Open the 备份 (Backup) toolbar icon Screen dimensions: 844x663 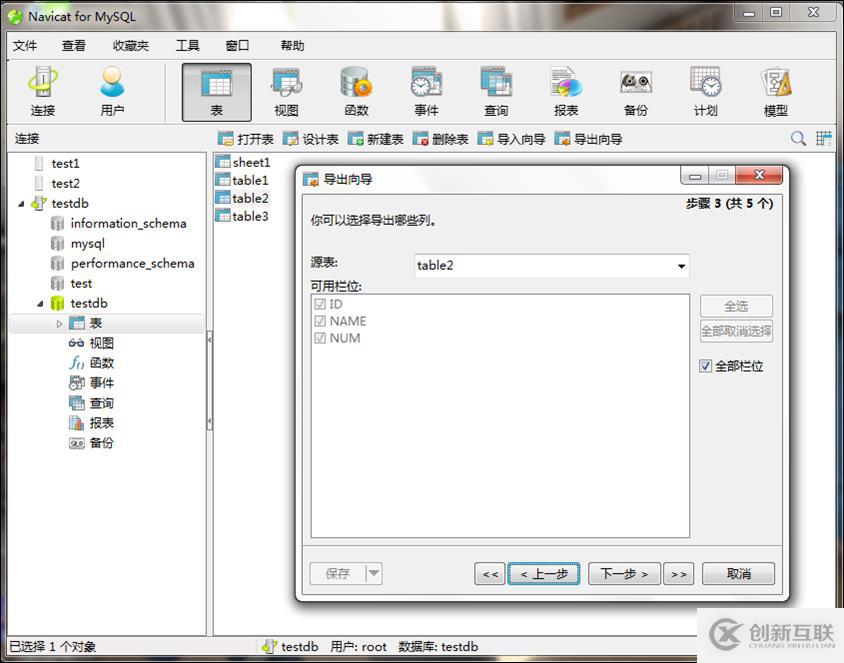636,91
